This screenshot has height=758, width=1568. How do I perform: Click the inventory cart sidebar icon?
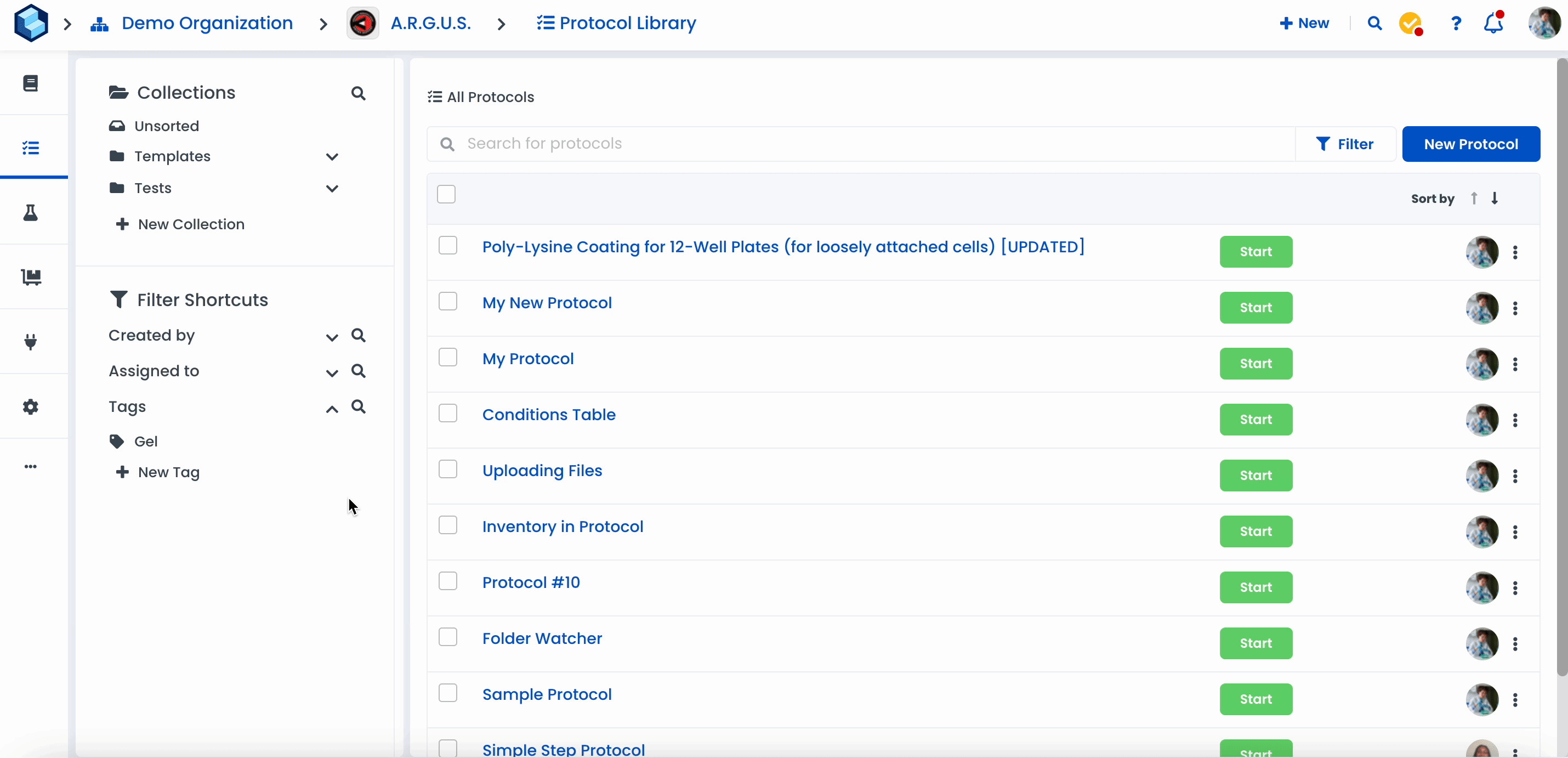click(x=31, y=277)
